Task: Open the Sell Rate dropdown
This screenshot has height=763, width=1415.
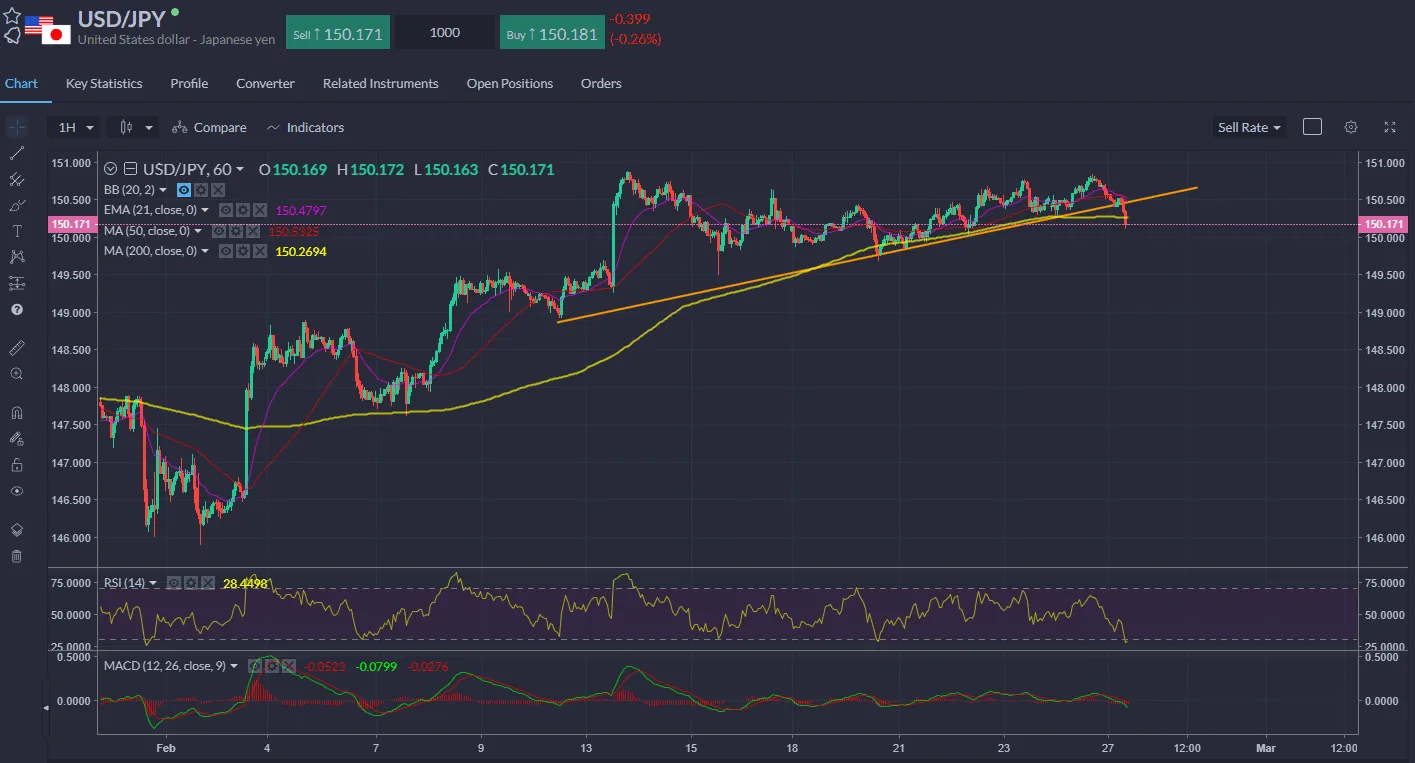Action: tap(1249, 127)
